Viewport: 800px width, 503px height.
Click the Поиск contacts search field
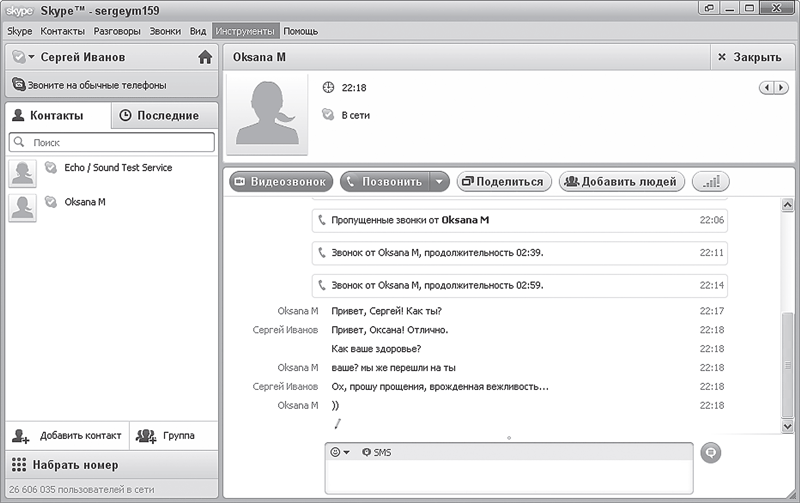112,142
